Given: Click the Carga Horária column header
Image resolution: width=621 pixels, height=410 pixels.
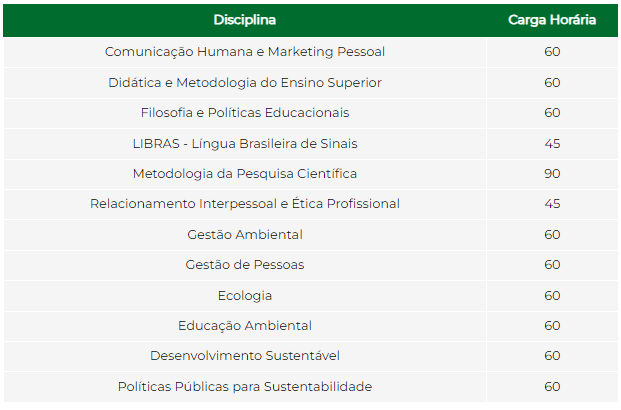Looking at the screenshot, I should 552,20.
